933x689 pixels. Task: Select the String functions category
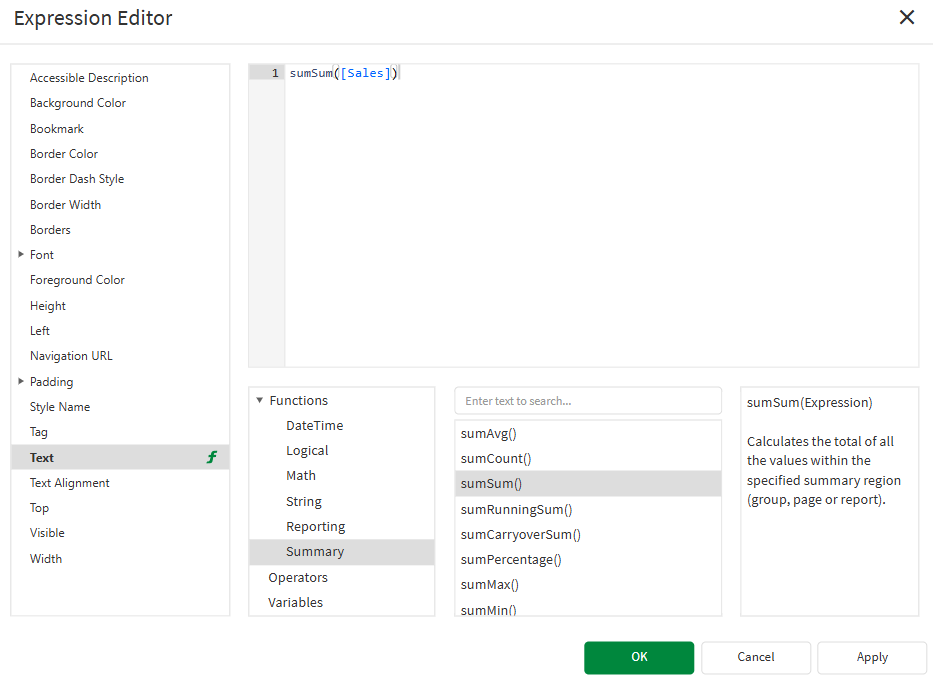[304, 500]
